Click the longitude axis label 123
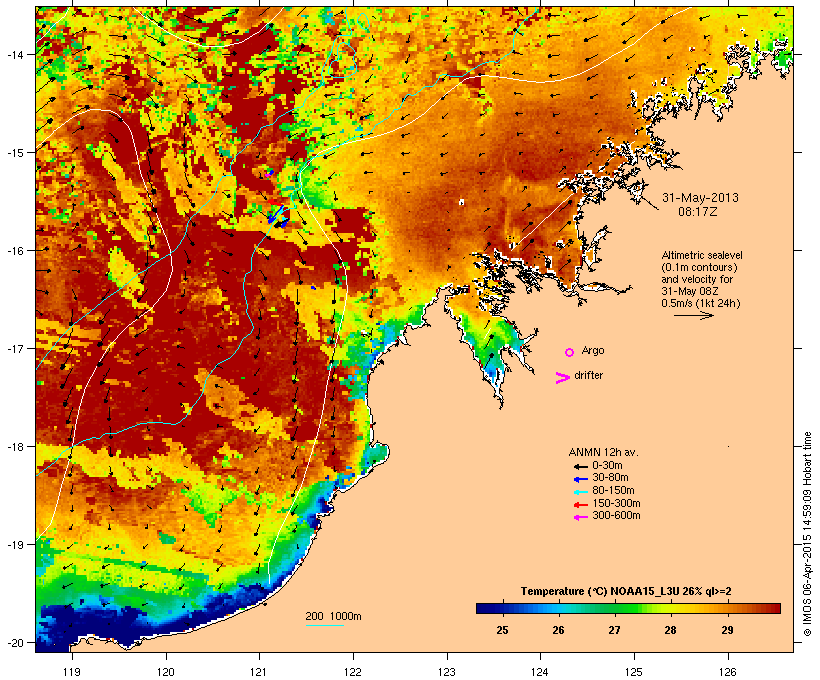The height and width of the screenshot is (680, 820). (x=447, y=672)
